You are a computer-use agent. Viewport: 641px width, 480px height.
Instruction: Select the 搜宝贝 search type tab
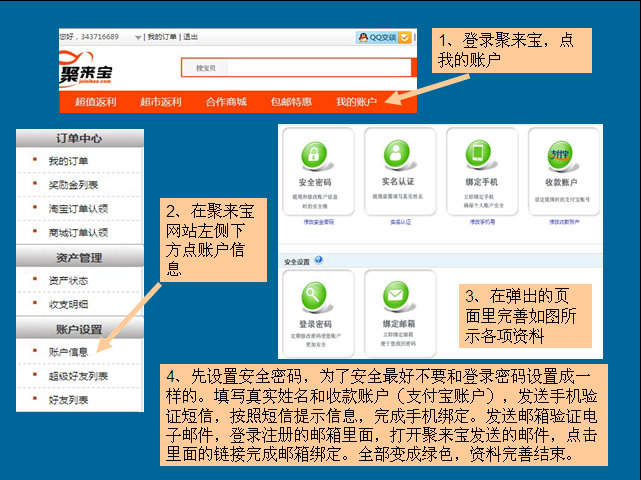tap(206, 68)
